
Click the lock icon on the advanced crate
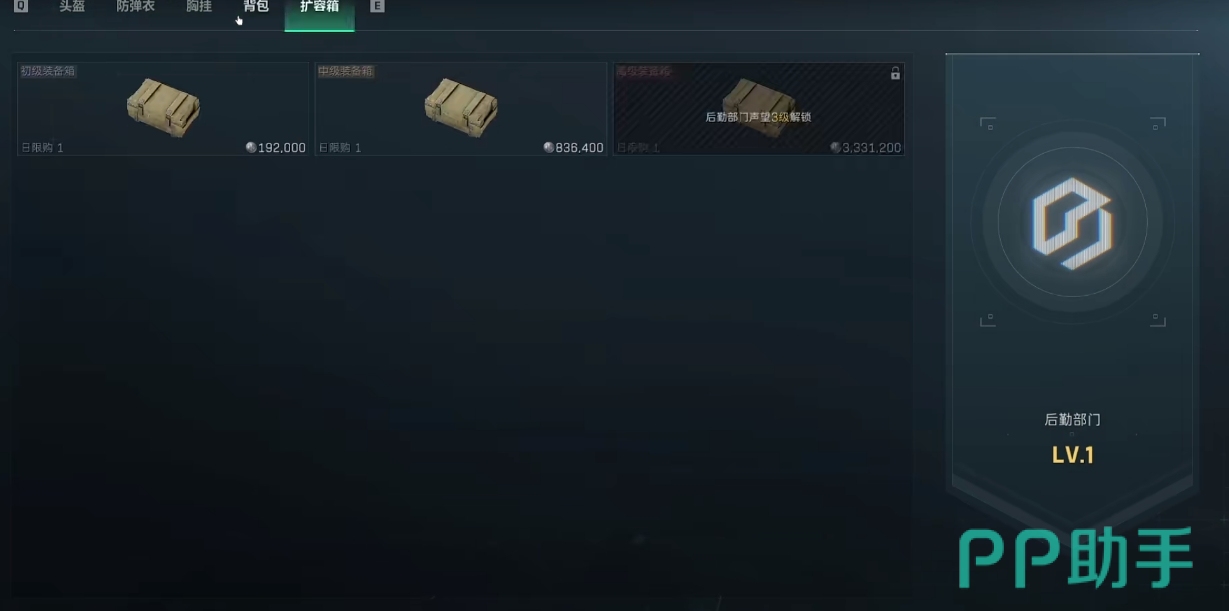coord(895,73)
